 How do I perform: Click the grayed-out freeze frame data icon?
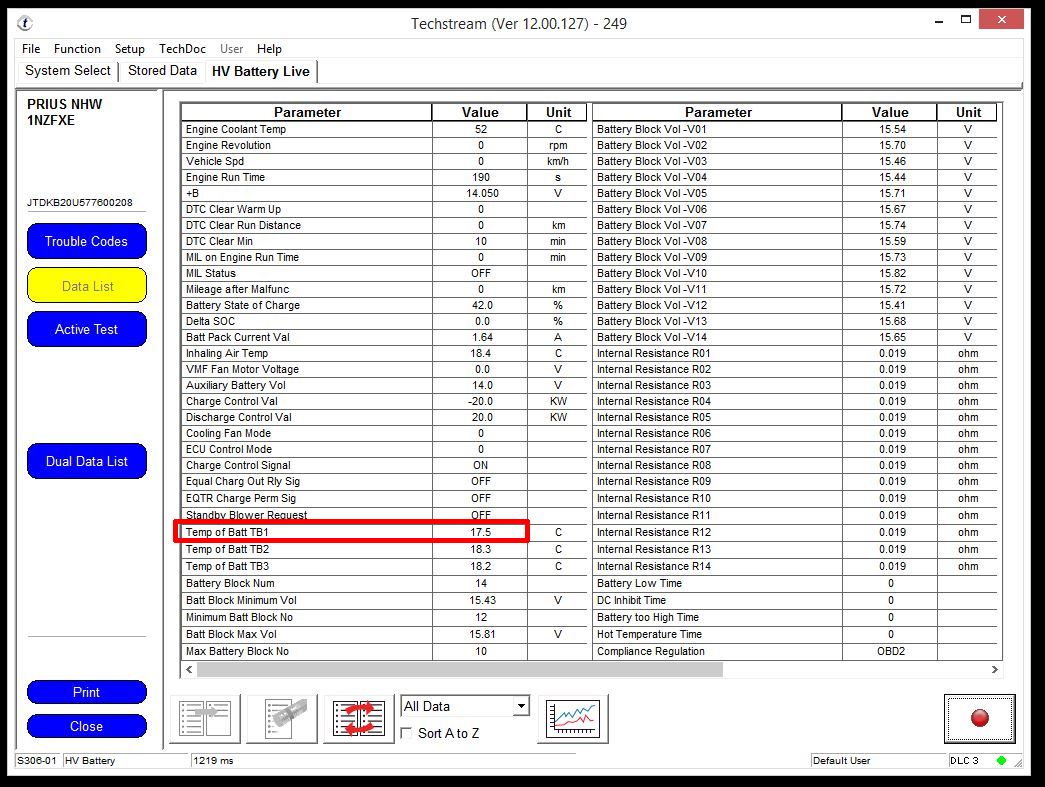(282, 718)
